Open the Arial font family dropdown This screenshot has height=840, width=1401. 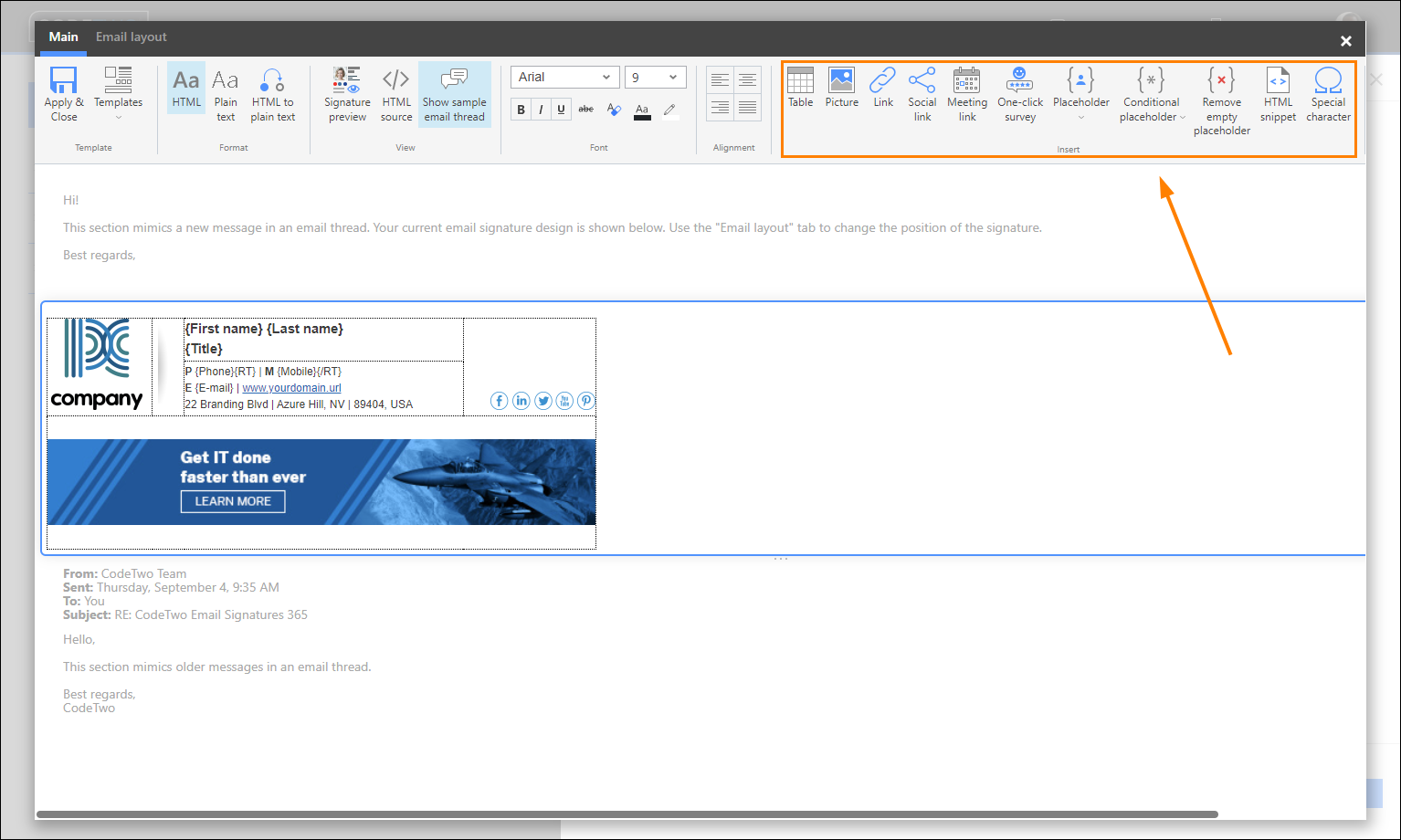click(x=565, y=78)
